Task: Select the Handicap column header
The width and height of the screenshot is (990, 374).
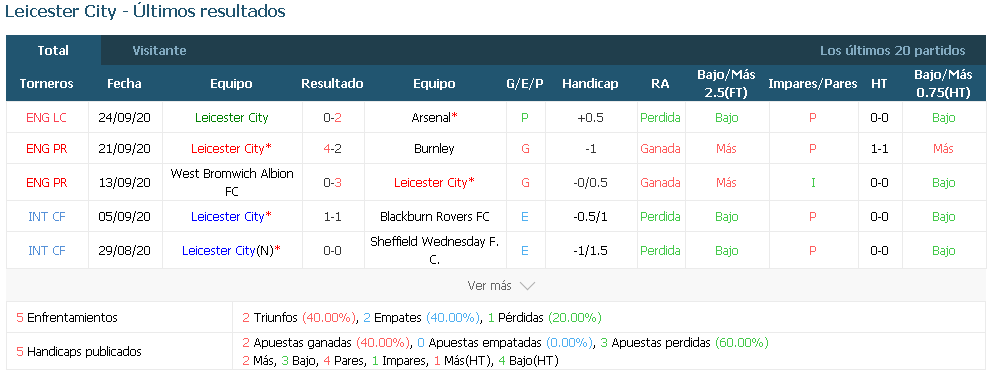Action: click(x=590, y=83)
